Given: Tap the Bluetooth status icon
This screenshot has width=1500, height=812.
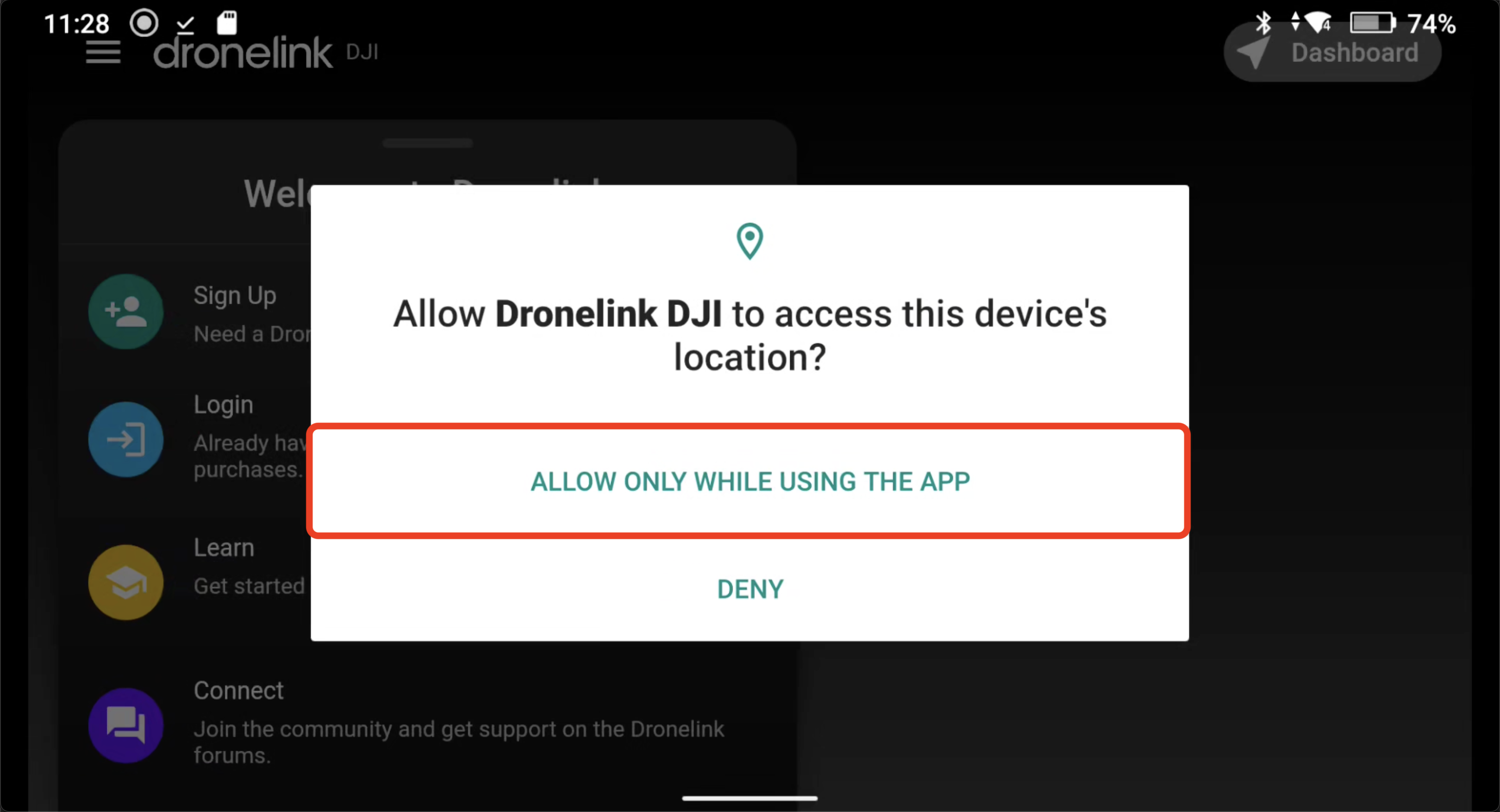Looking at the screenshot, I should [x=1263, y=23].
